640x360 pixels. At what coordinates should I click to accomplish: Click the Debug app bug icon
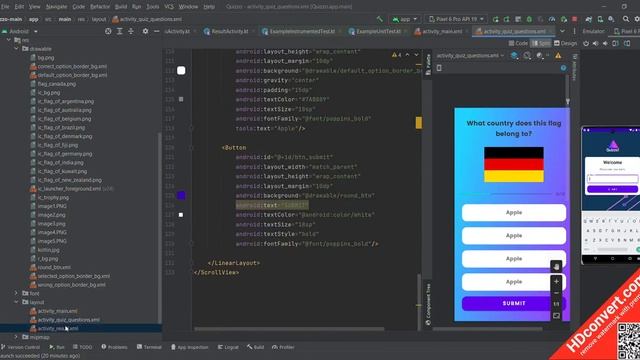[529, 19]
